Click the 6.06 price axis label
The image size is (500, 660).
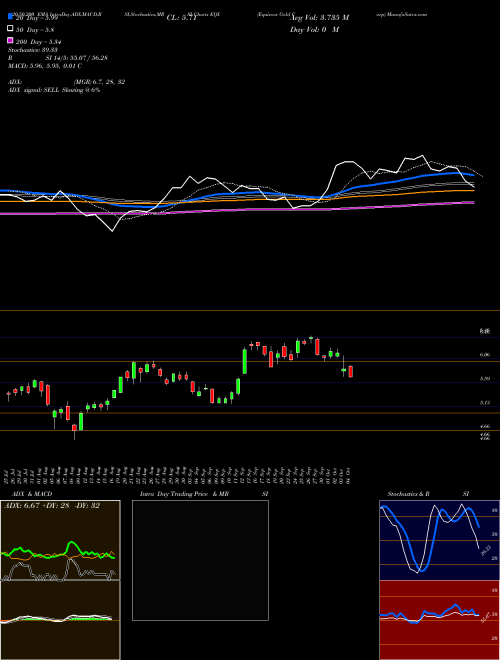tap(484, 355)
